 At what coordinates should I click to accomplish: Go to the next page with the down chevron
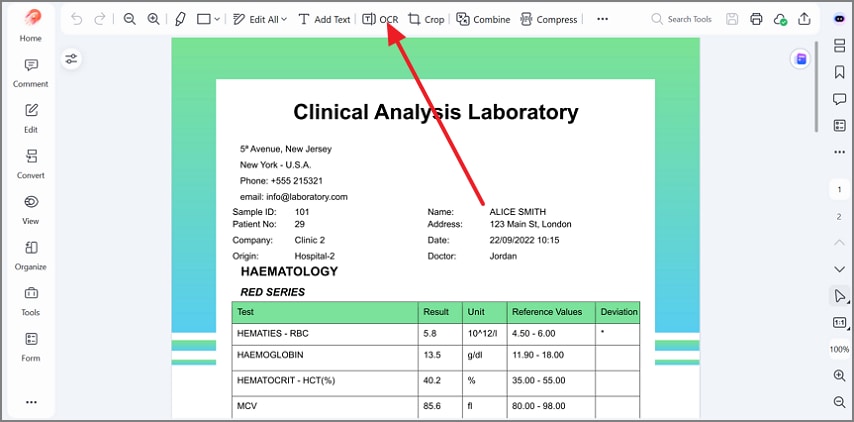pyautogui.click(x=839, y=269)
